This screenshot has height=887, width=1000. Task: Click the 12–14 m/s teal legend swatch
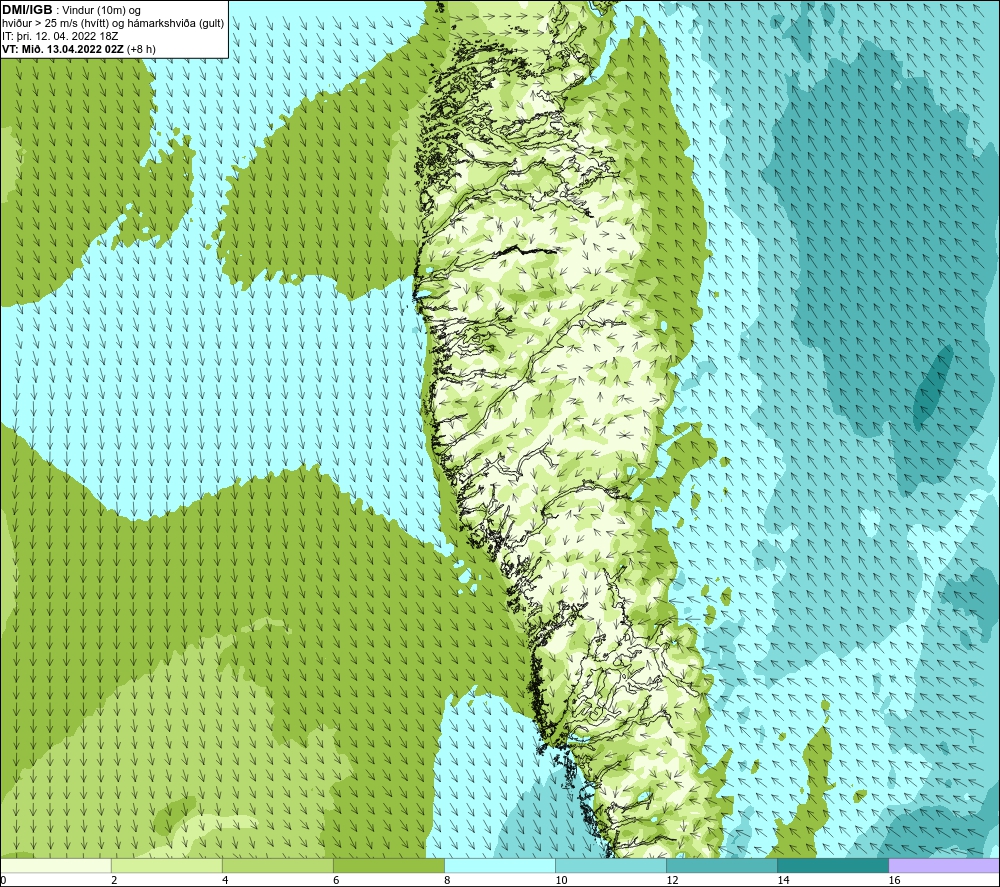(722, 865)
